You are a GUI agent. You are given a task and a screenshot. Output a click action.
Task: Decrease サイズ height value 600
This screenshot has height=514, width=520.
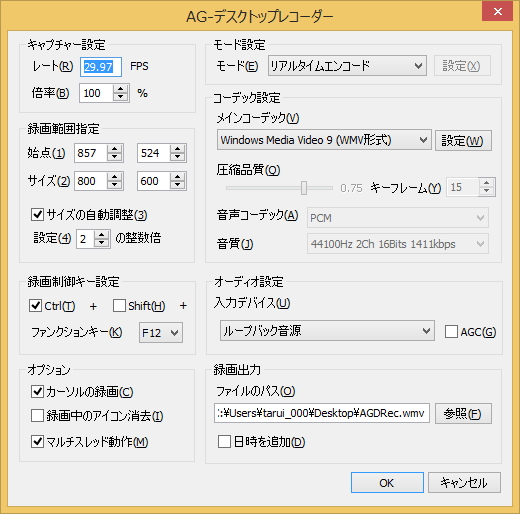click(177, 185)
